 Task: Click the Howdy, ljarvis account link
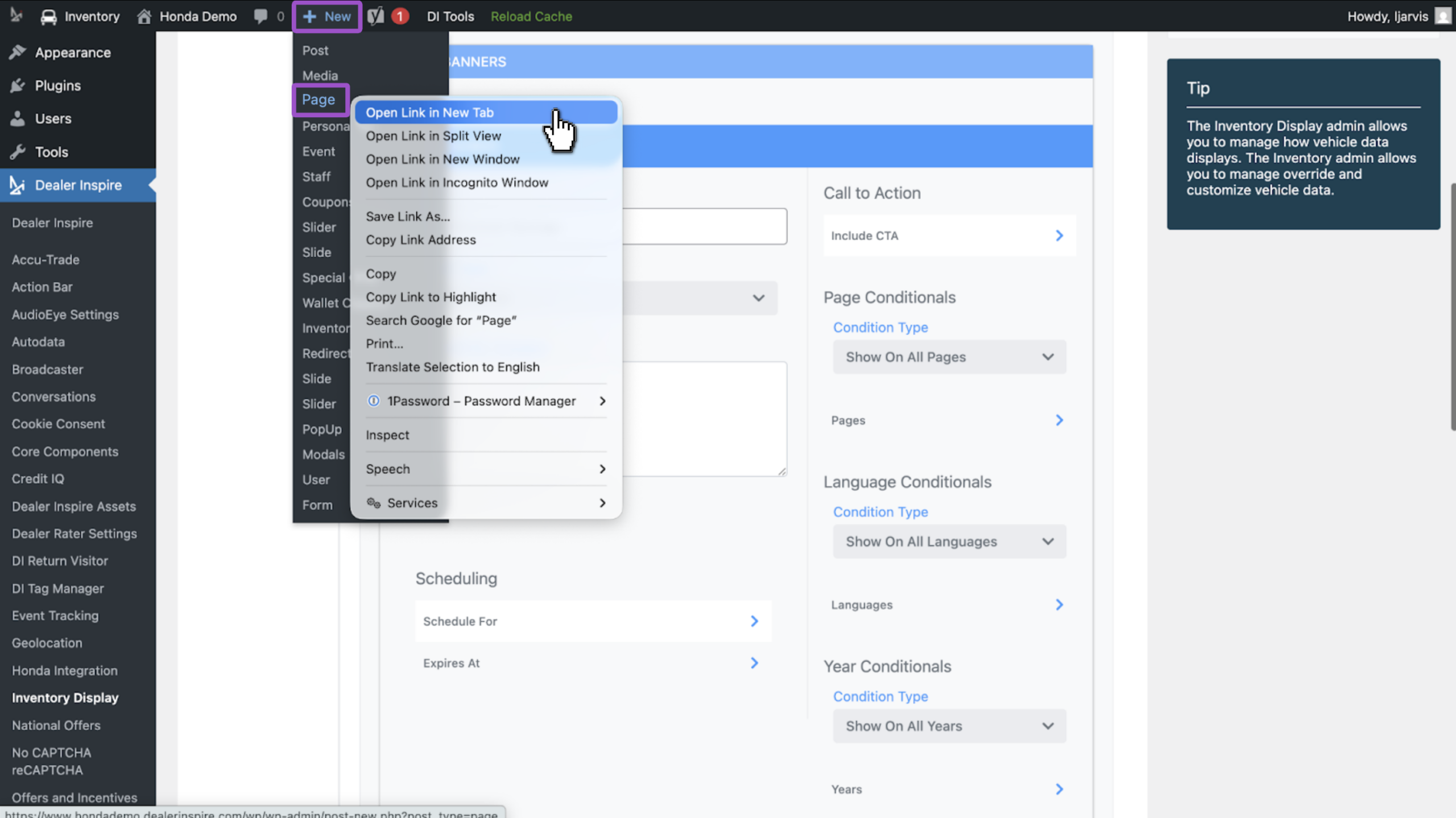1387,16
